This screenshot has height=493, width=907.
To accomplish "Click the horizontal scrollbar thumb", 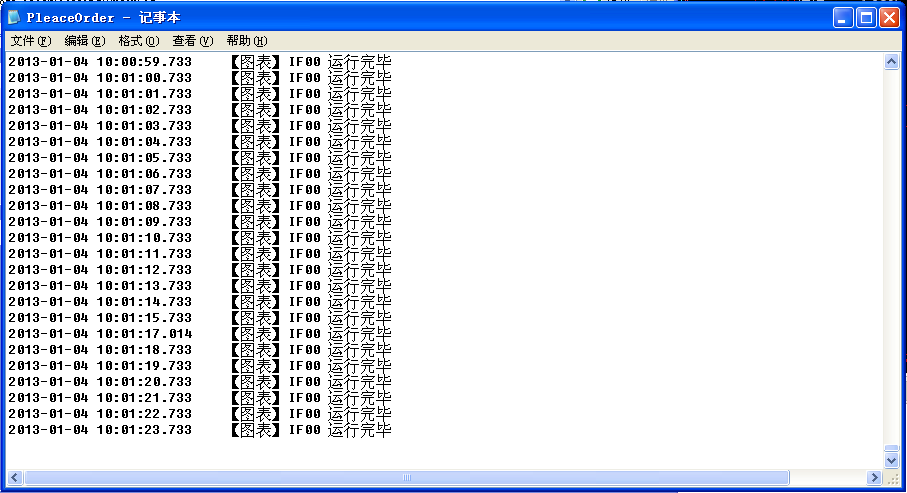I will [407, 477].
